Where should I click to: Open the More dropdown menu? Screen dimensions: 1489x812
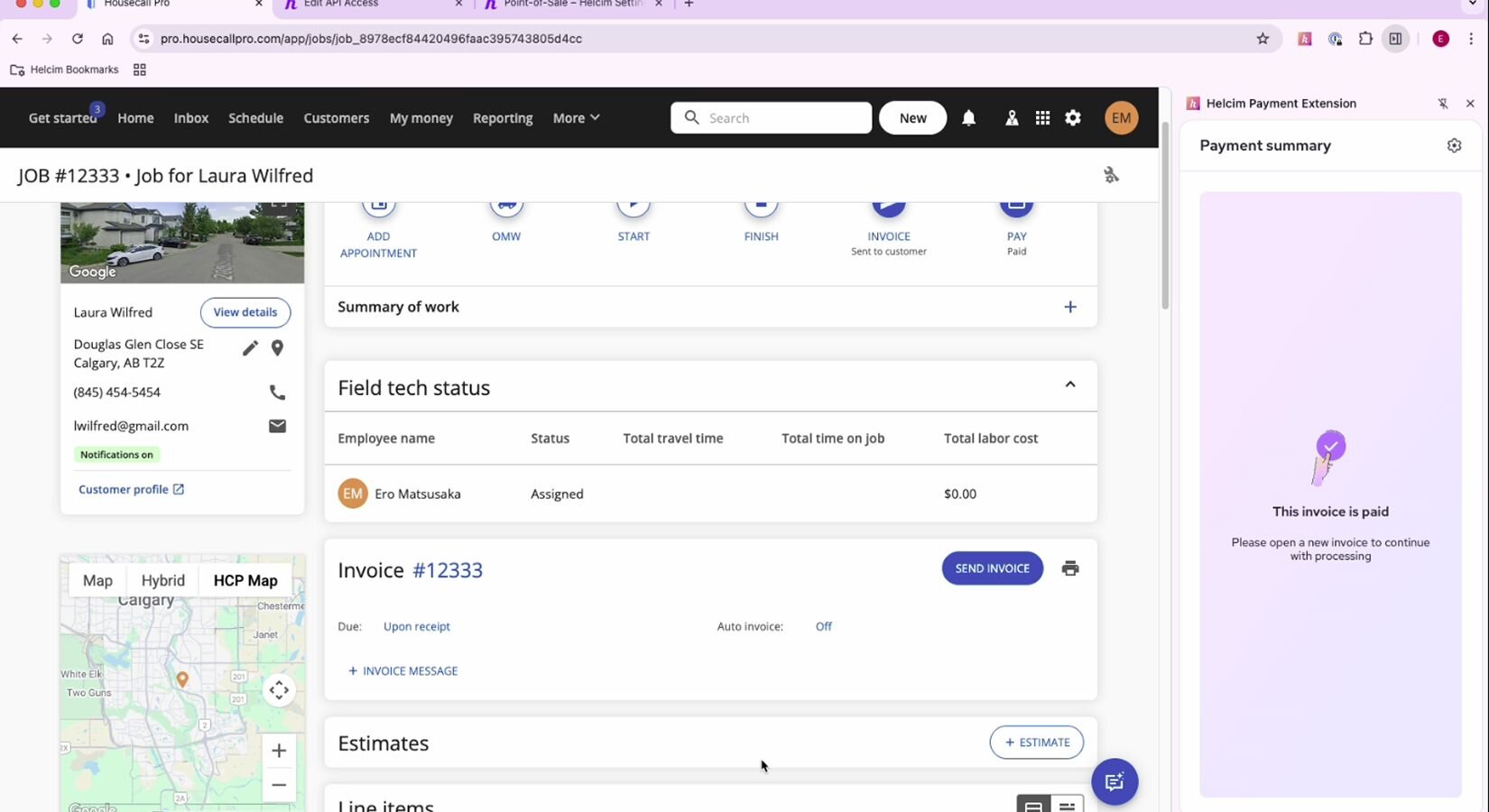click(576, 118)
